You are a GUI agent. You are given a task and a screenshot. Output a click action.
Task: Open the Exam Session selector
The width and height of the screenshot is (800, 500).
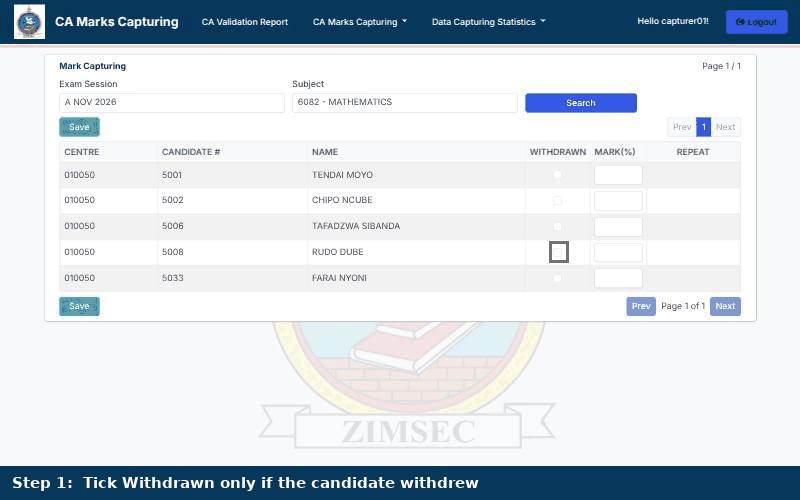click(x=172, y=103)
